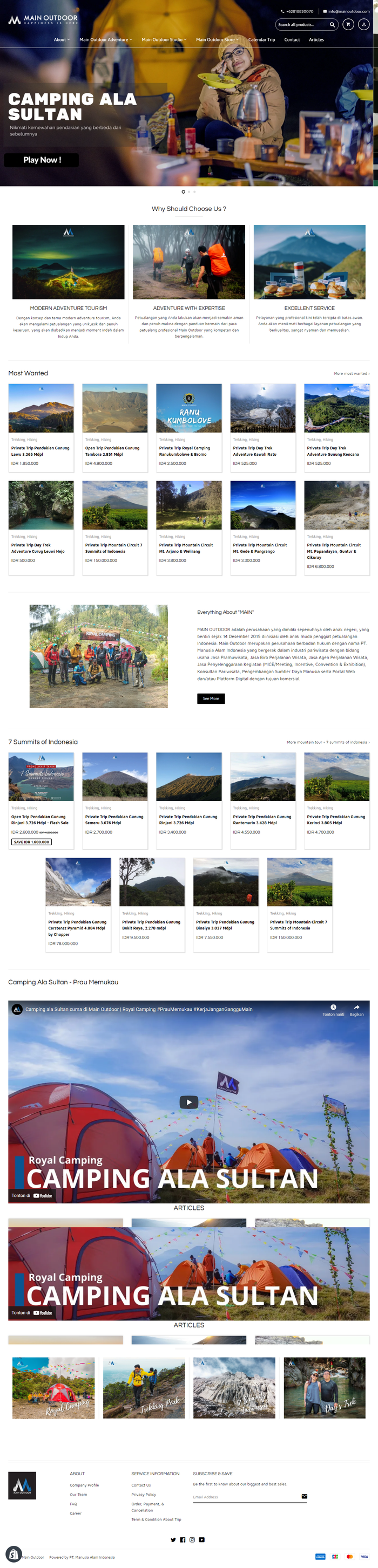The width and height of the screenshot is (378, 1568).
Task: Open the Calendar Trip menu item
Action: coord(261,39)
